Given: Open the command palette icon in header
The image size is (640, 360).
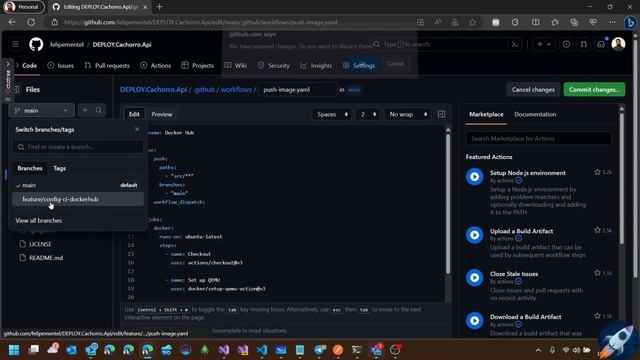Looking at the screenshot, I should (515, 44).
